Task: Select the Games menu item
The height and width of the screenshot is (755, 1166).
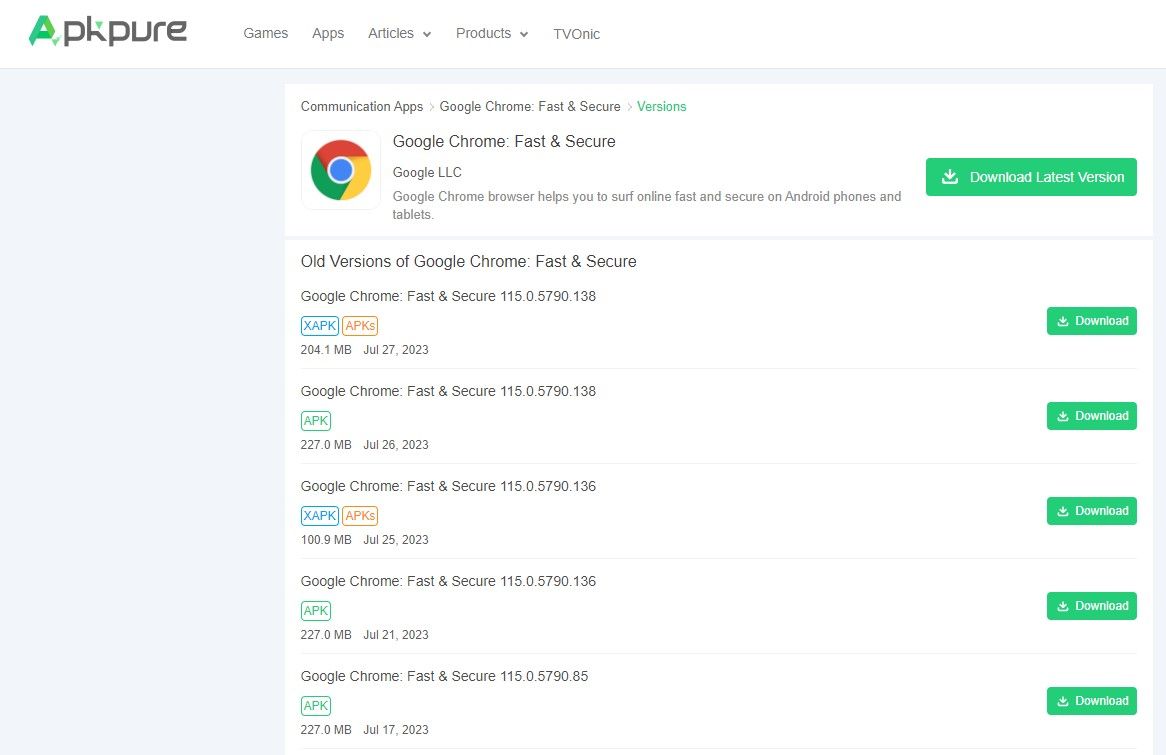Action: coord(265,33)
